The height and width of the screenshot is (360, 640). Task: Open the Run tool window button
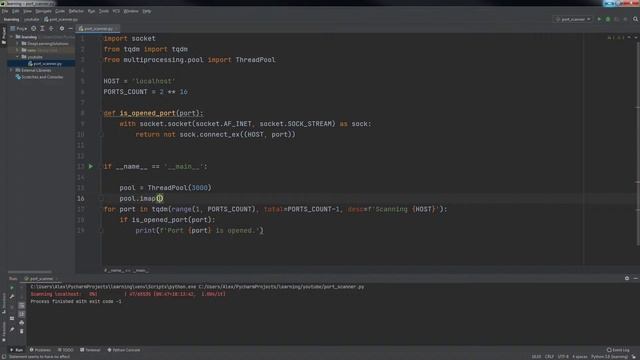[16, 350]
